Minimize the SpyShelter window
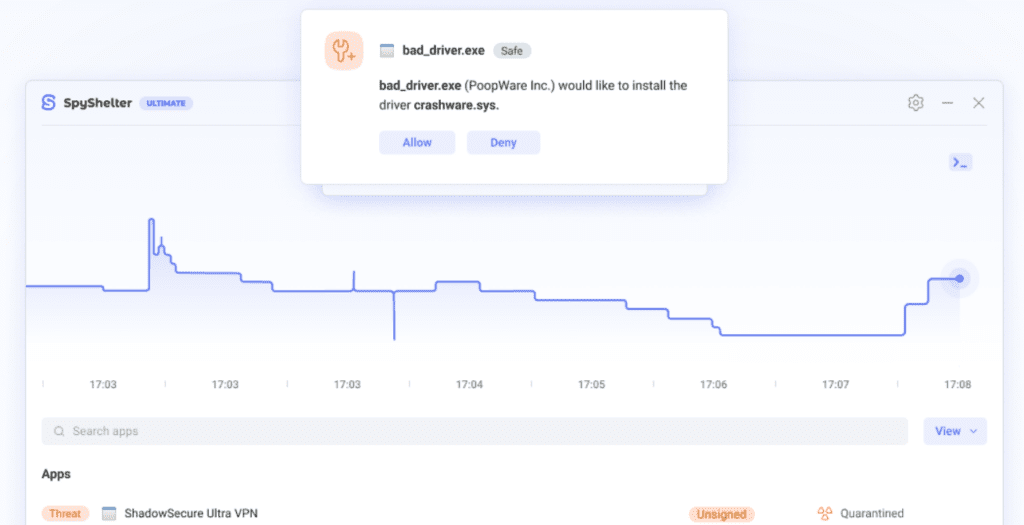Screen dimensions: 1024x525 (x=947, y=103)
